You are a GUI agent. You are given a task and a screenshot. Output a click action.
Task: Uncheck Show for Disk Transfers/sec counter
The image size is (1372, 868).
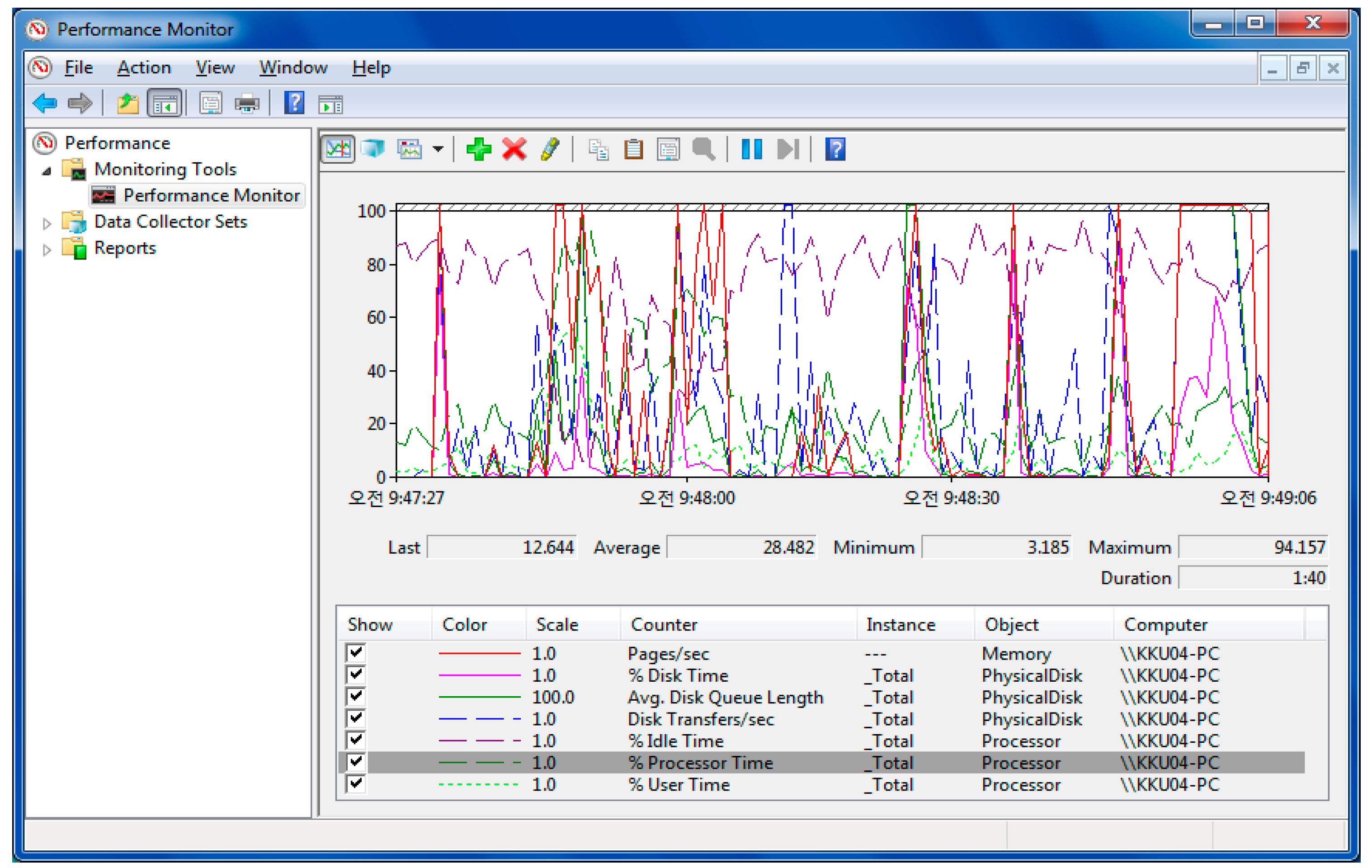click(x=355, y=718)
